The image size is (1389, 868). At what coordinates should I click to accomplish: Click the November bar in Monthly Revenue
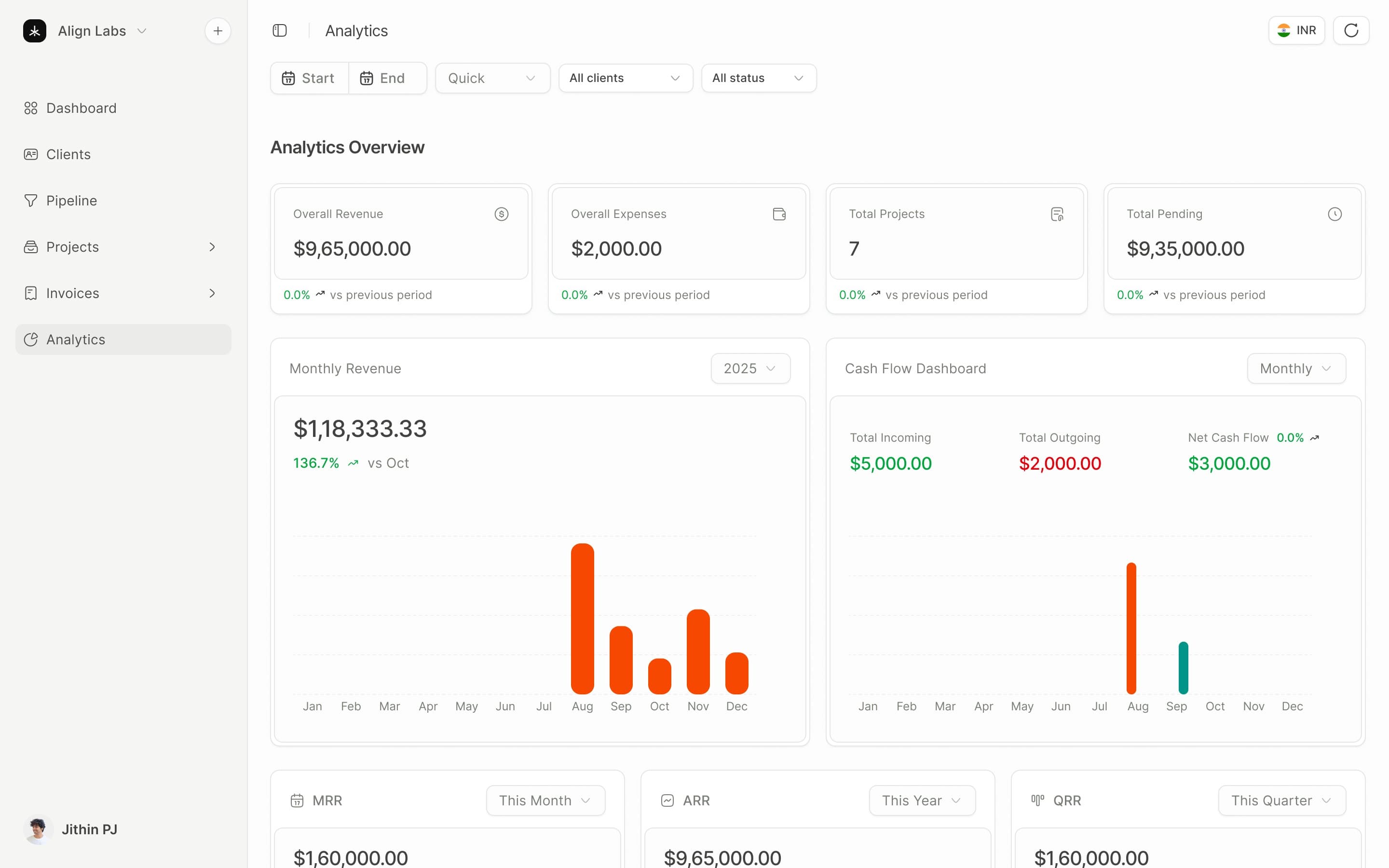pos(698,651)
